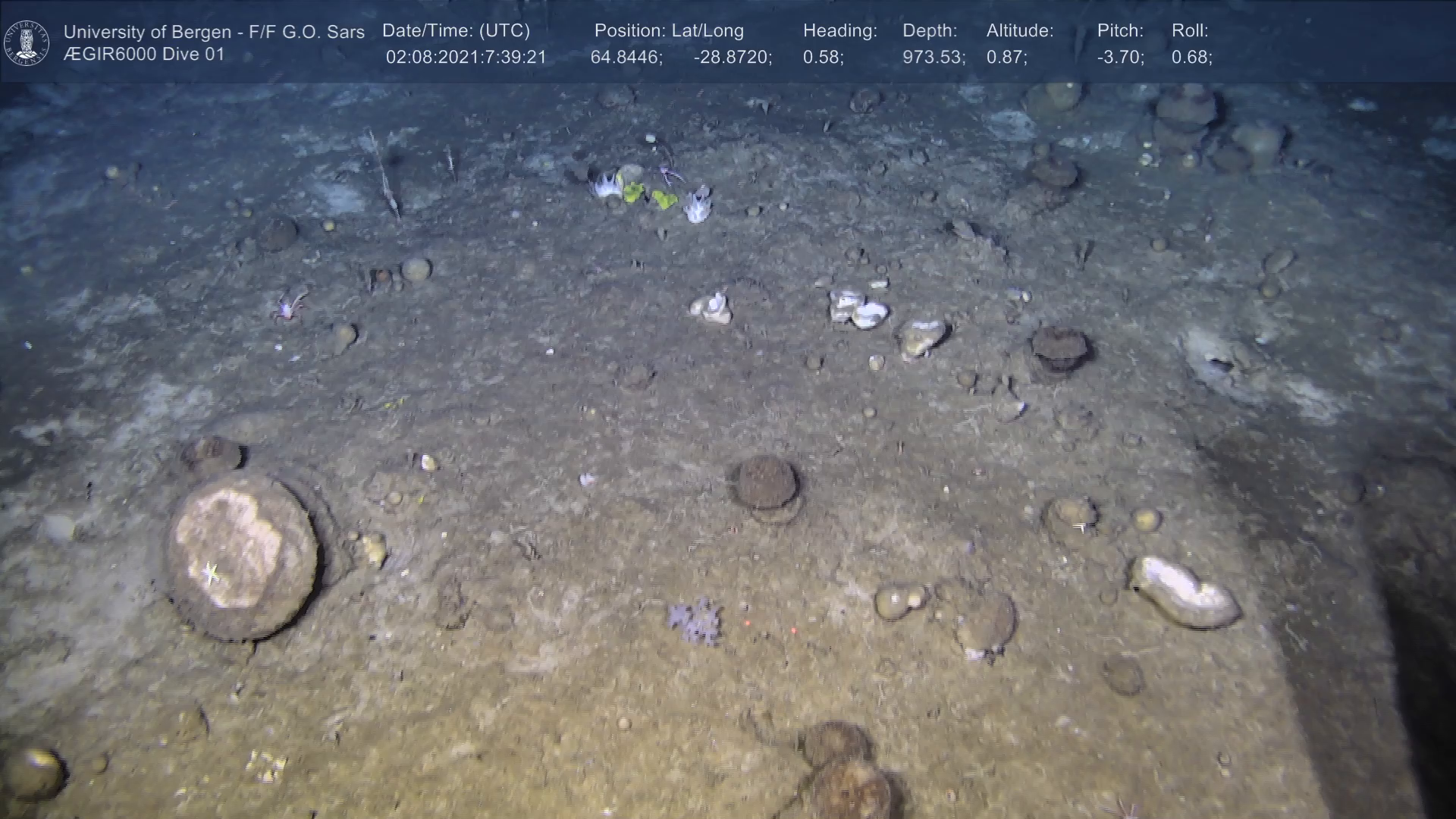The image size is (1456, 819).
Task: Click the pitch value -3.70
Action: [x=1120, y=58]
